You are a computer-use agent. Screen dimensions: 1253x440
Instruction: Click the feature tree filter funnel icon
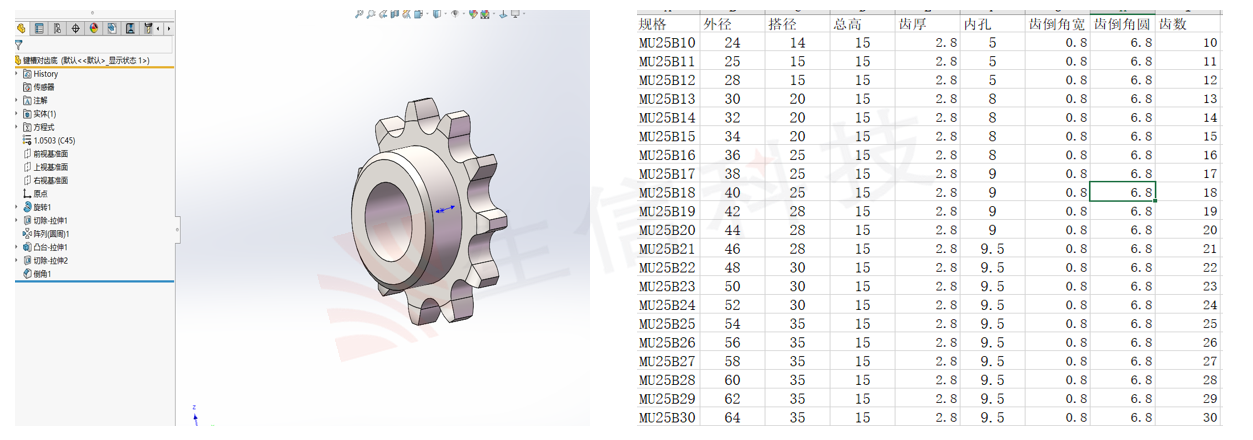19,45
